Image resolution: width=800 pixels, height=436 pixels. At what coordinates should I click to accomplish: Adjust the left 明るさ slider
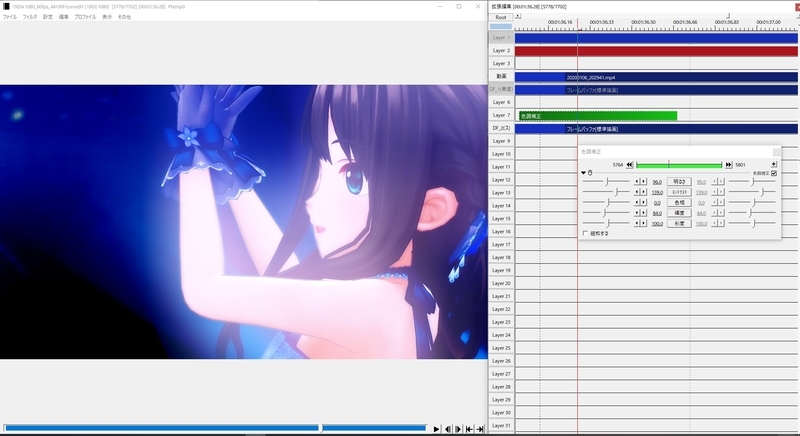tap(606, 182)
